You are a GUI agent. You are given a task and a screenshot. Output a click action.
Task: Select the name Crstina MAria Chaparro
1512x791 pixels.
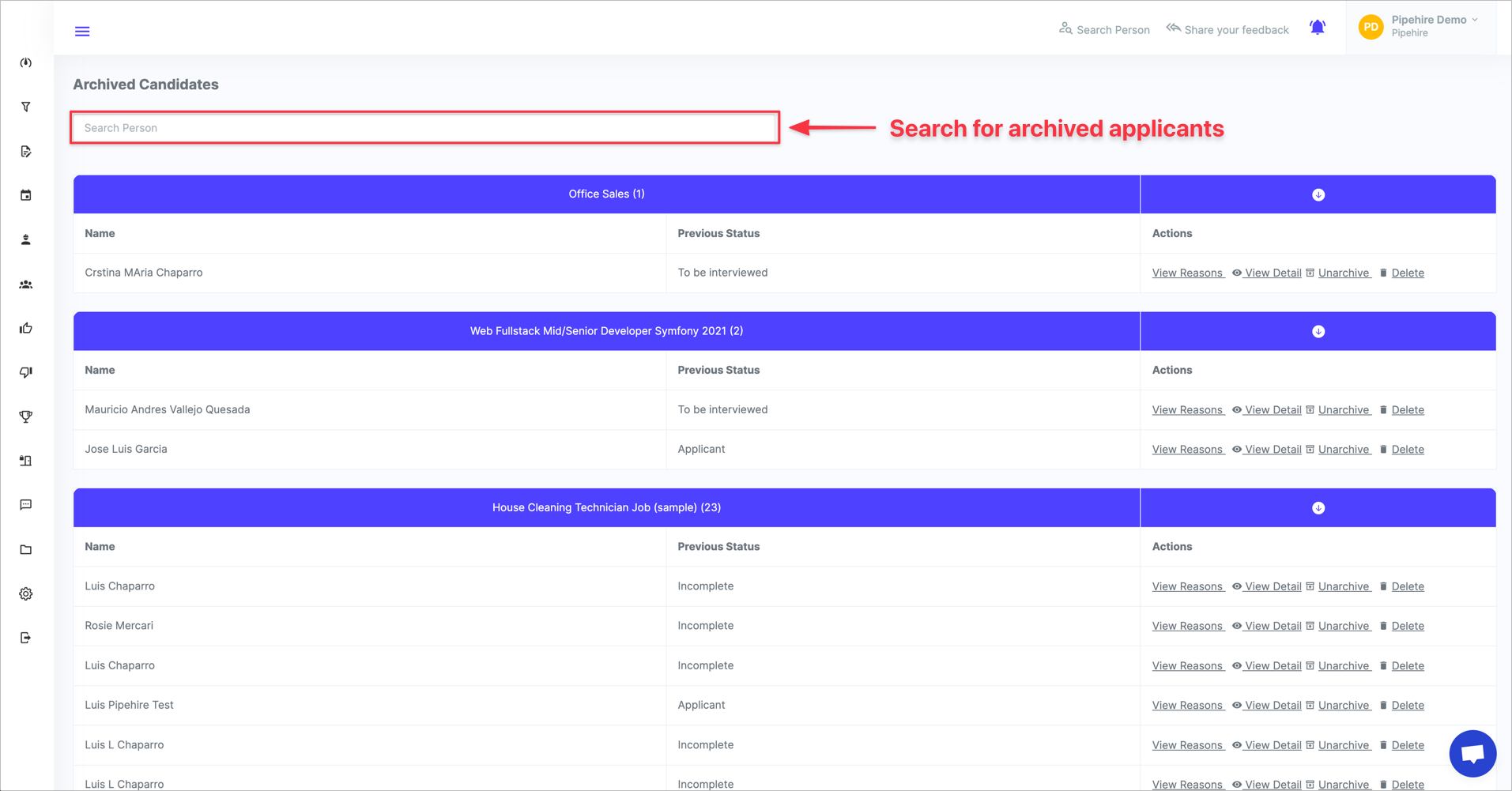click(144, 273)
